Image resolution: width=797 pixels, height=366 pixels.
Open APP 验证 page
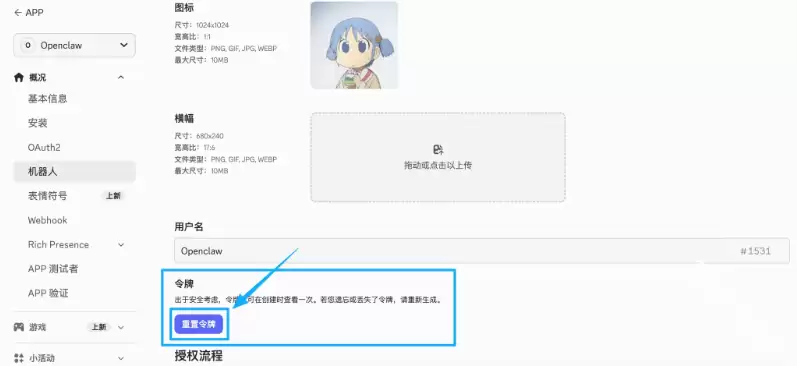[48, 293]
